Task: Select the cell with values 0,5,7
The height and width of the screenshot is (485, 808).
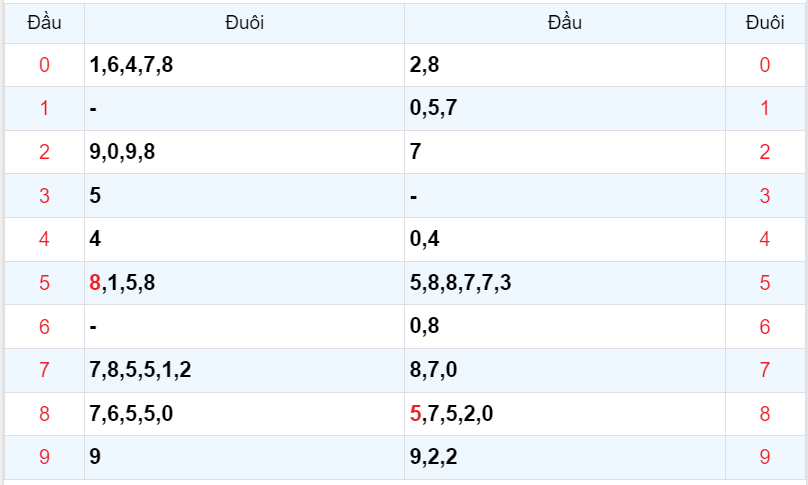Action: [x=434, y=109]
